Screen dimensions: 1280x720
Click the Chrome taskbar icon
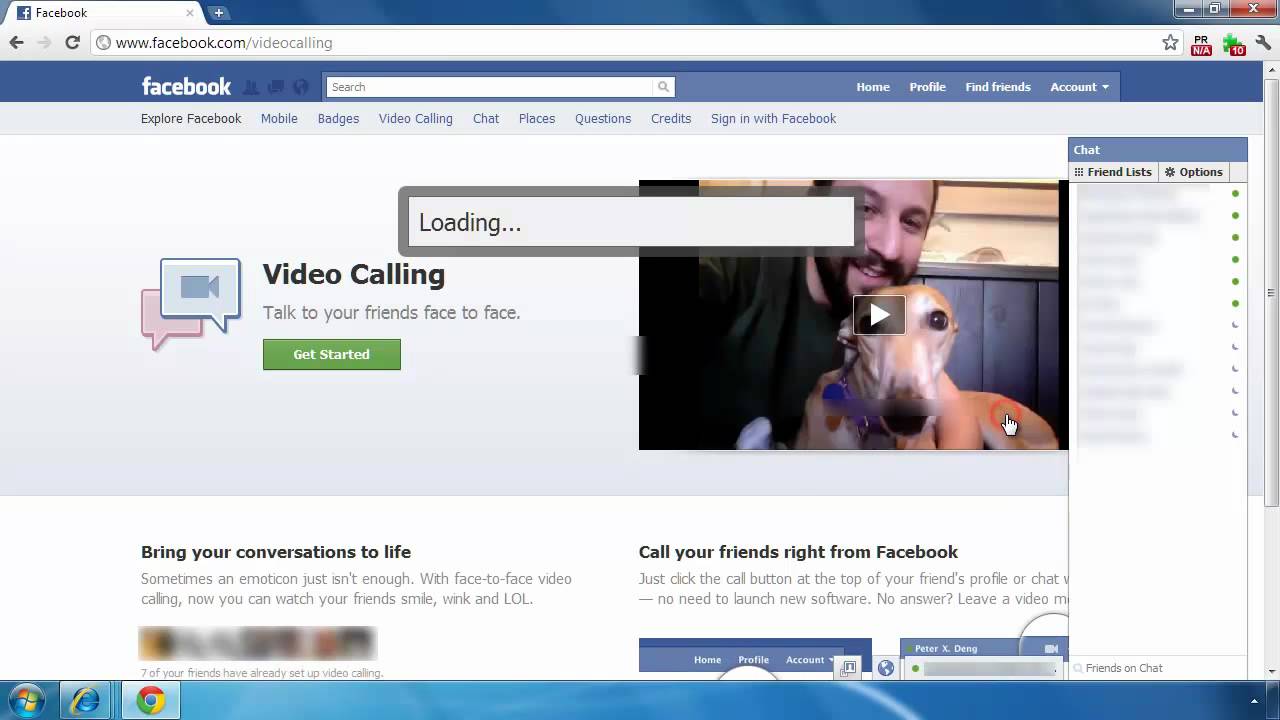(151, 700)
